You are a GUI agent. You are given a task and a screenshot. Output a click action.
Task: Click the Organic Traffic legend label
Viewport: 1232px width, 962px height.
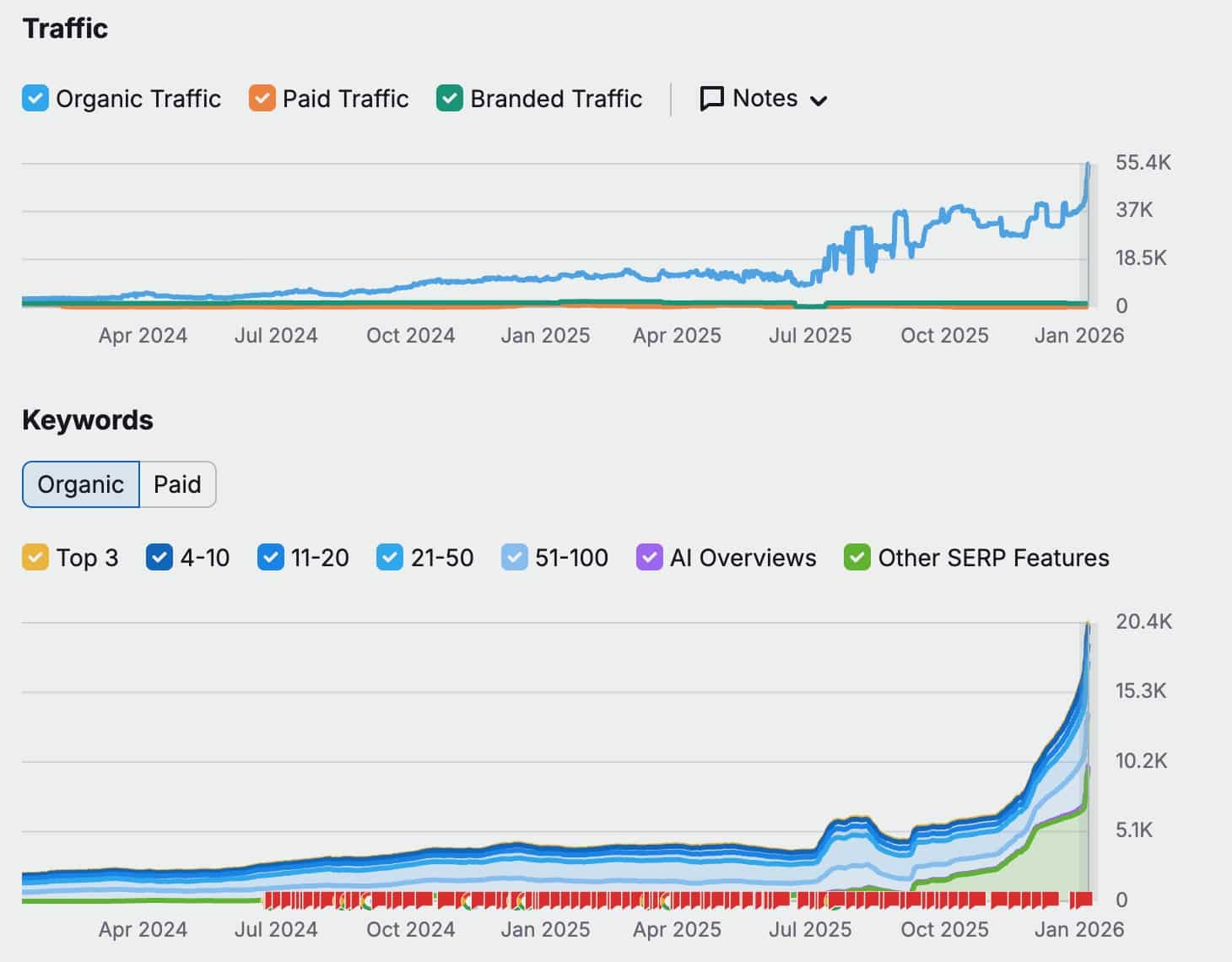coord(138,99)
